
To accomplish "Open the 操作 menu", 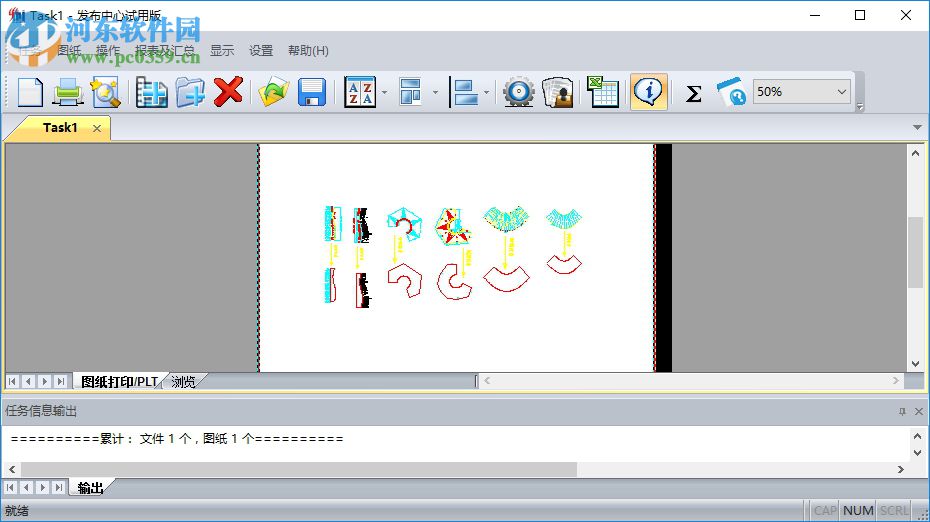I will 107,51.
